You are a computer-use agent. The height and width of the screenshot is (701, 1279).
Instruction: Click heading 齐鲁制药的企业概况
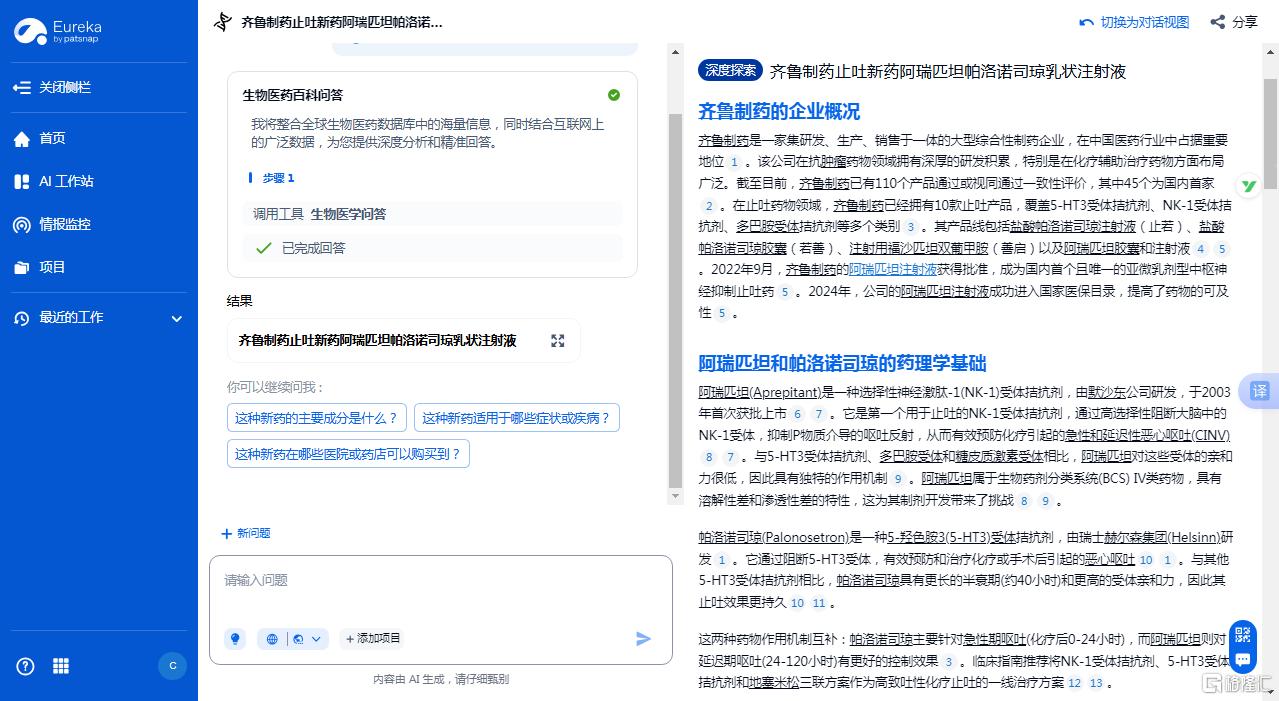point(779,111)
